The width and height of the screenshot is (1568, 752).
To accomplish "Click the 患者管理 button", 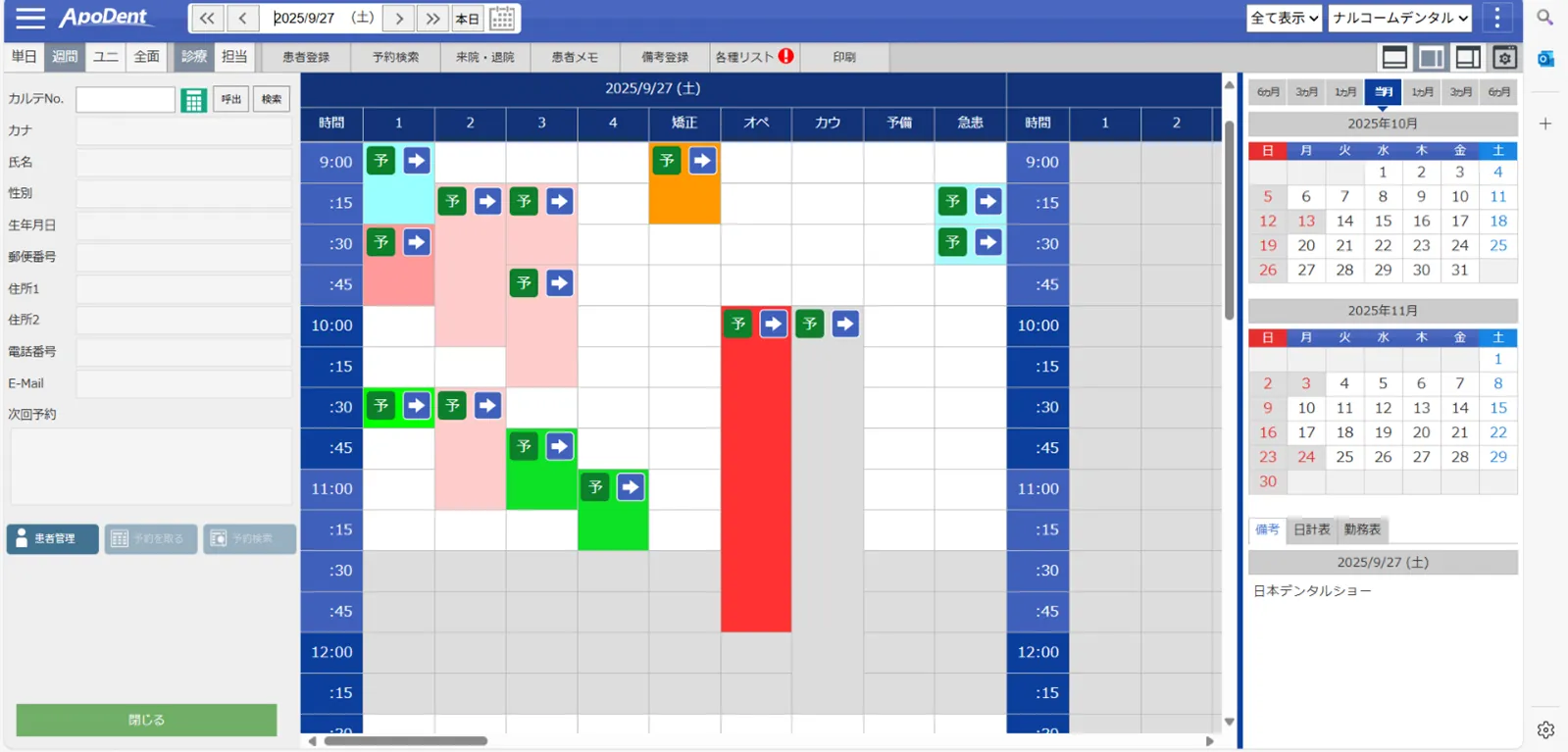I will (x=53, y=538).
